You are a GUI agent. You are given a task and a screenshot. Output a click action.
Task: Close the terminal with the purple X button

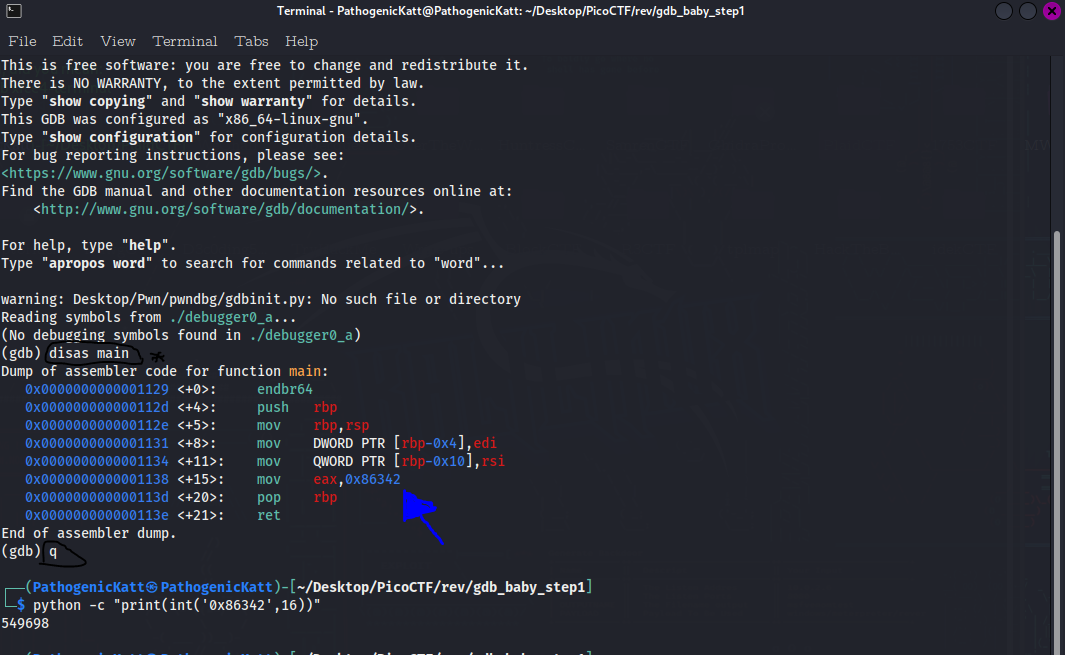click(x=1051, y=11)
